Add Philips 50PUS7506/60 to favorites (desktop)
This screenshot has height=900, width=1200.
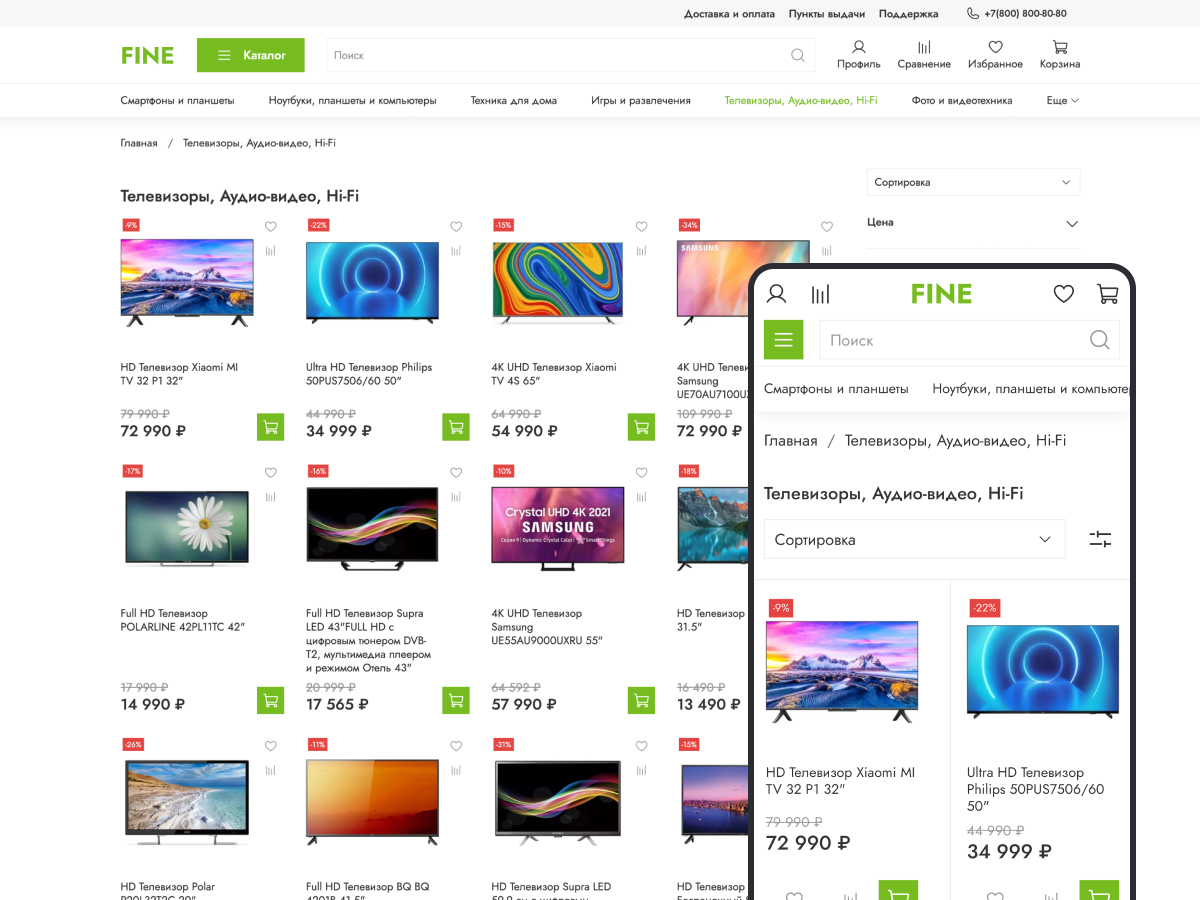(x=456, y=227)
